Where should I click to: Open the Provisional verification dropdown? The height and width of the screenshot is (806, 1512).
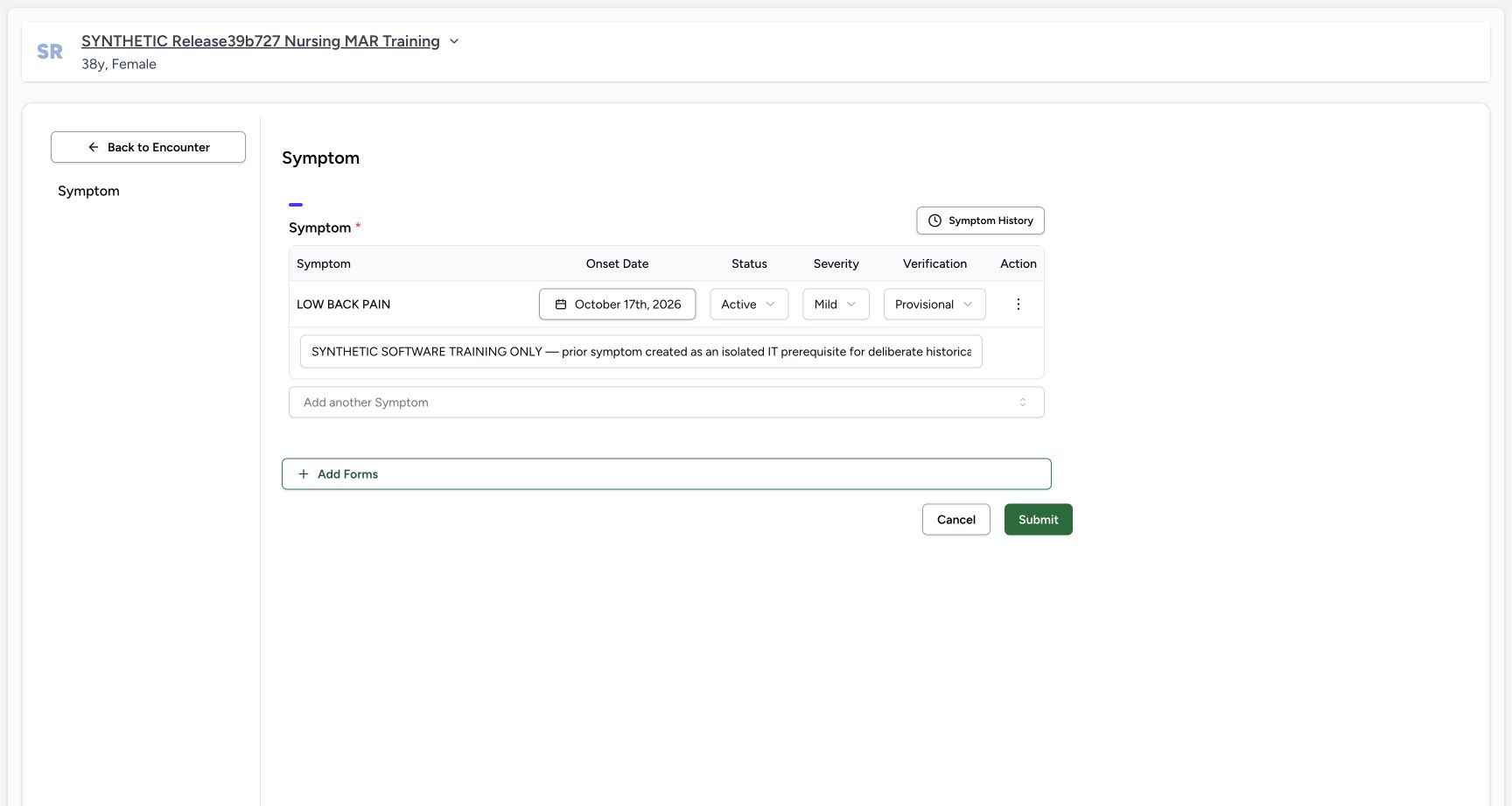tap(934, 305)
